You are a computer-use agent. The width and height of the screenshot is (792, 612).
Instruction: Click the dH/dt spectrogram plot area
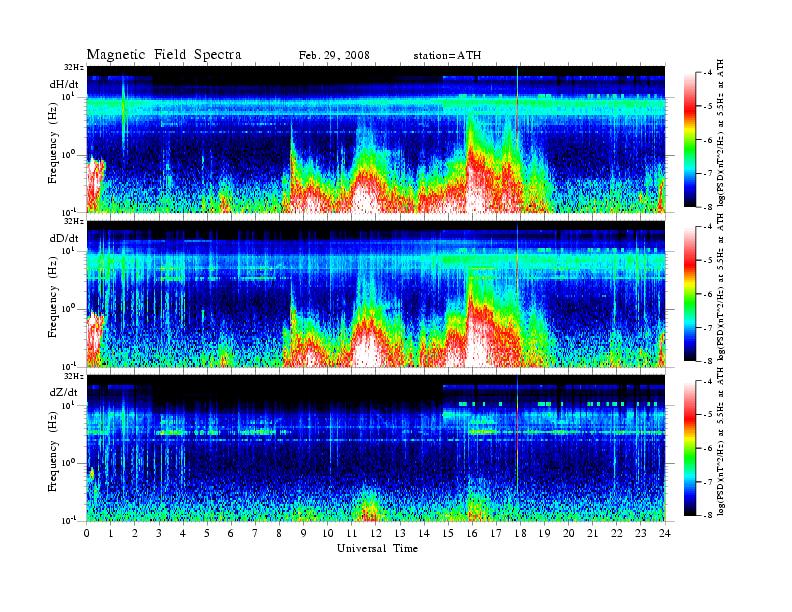click(376, 139)
